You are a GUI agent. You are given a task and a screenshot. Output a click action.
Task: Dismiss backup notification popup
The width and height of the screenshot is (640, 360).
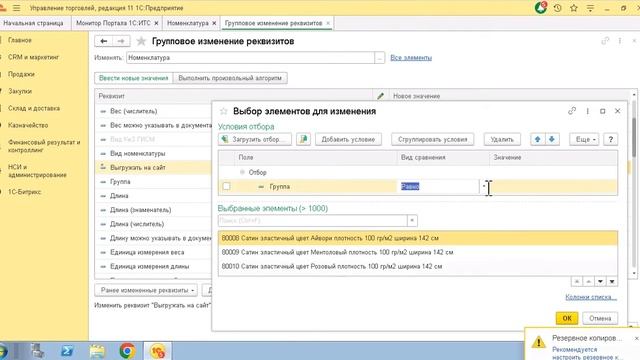(x=636, y=338)
